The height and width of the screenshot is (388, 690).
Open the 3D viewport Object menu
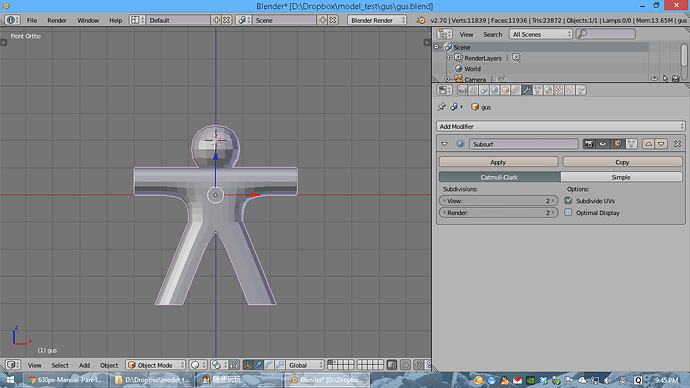point(109,365)
